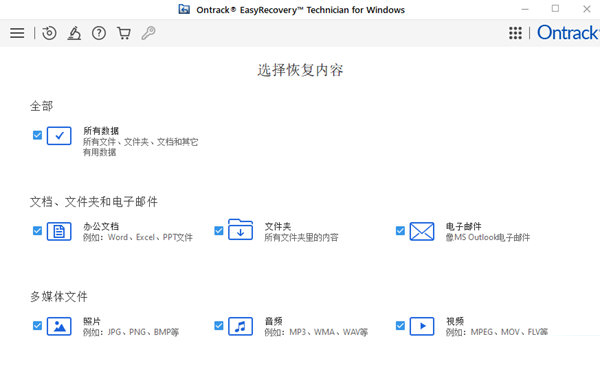Click the 办公文档 document icon
This screenshot has width=600, height=381.
click(x=59, y=231)
